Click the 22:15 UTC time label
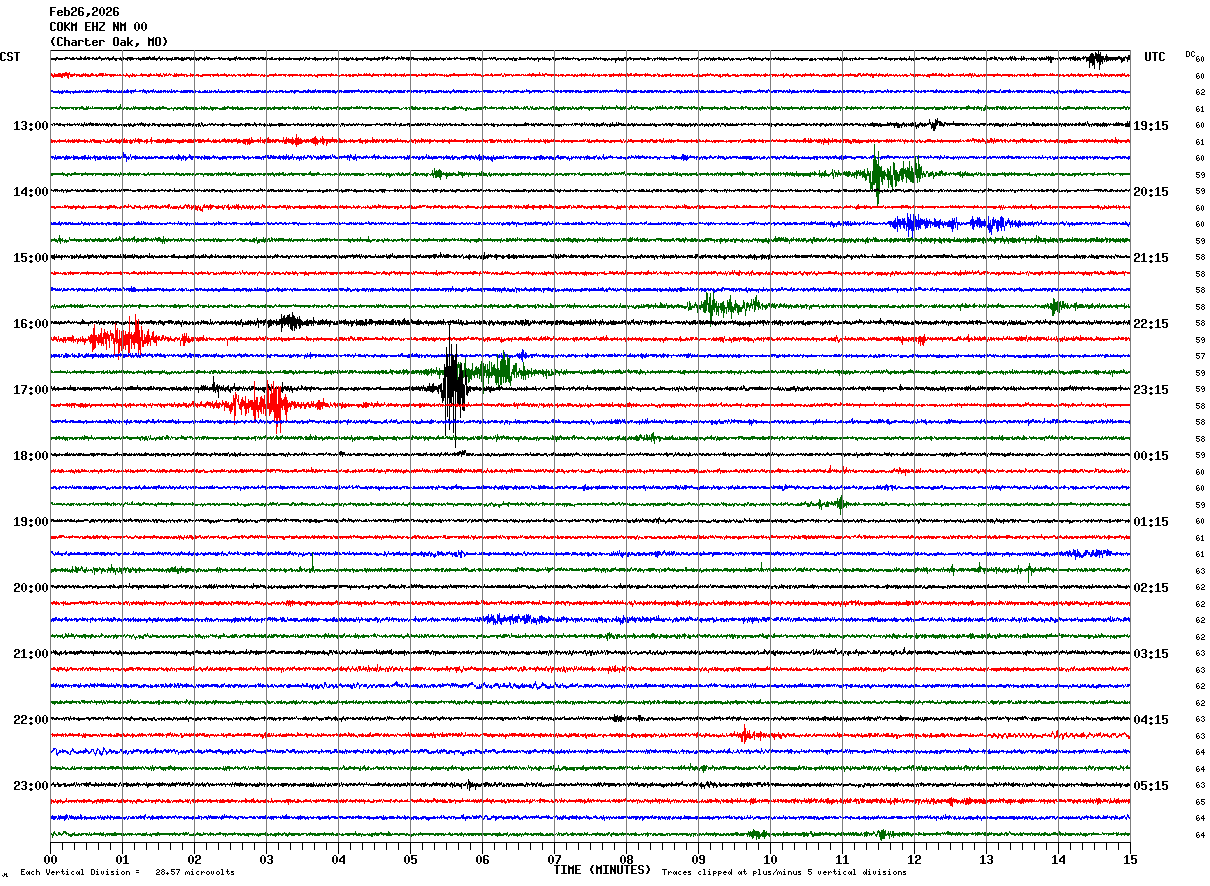The width and height of the screenshot is (1210, 886). pyautogui.click(x=1151, y=324)
